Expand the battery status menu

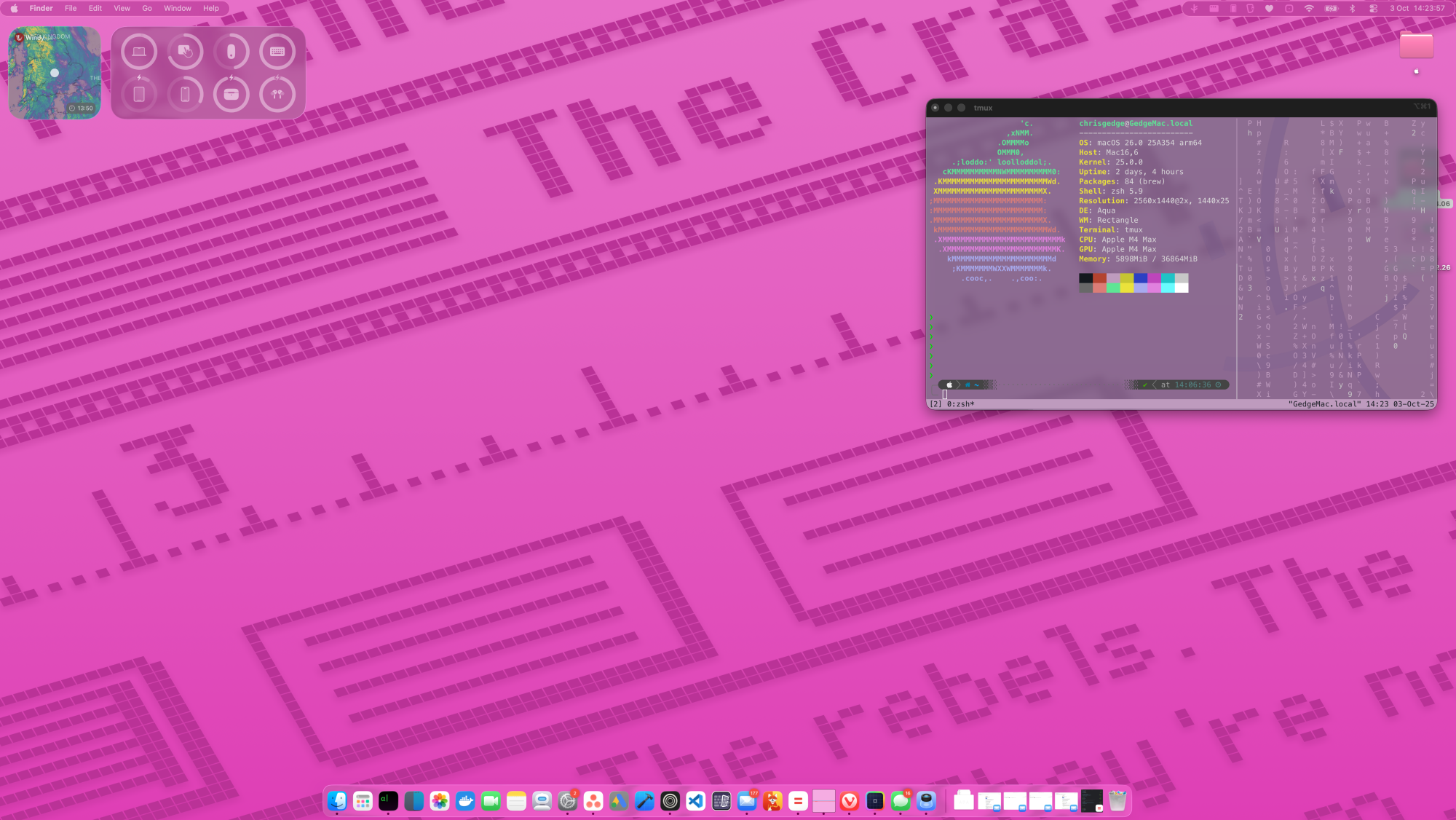coord(1331,9)
